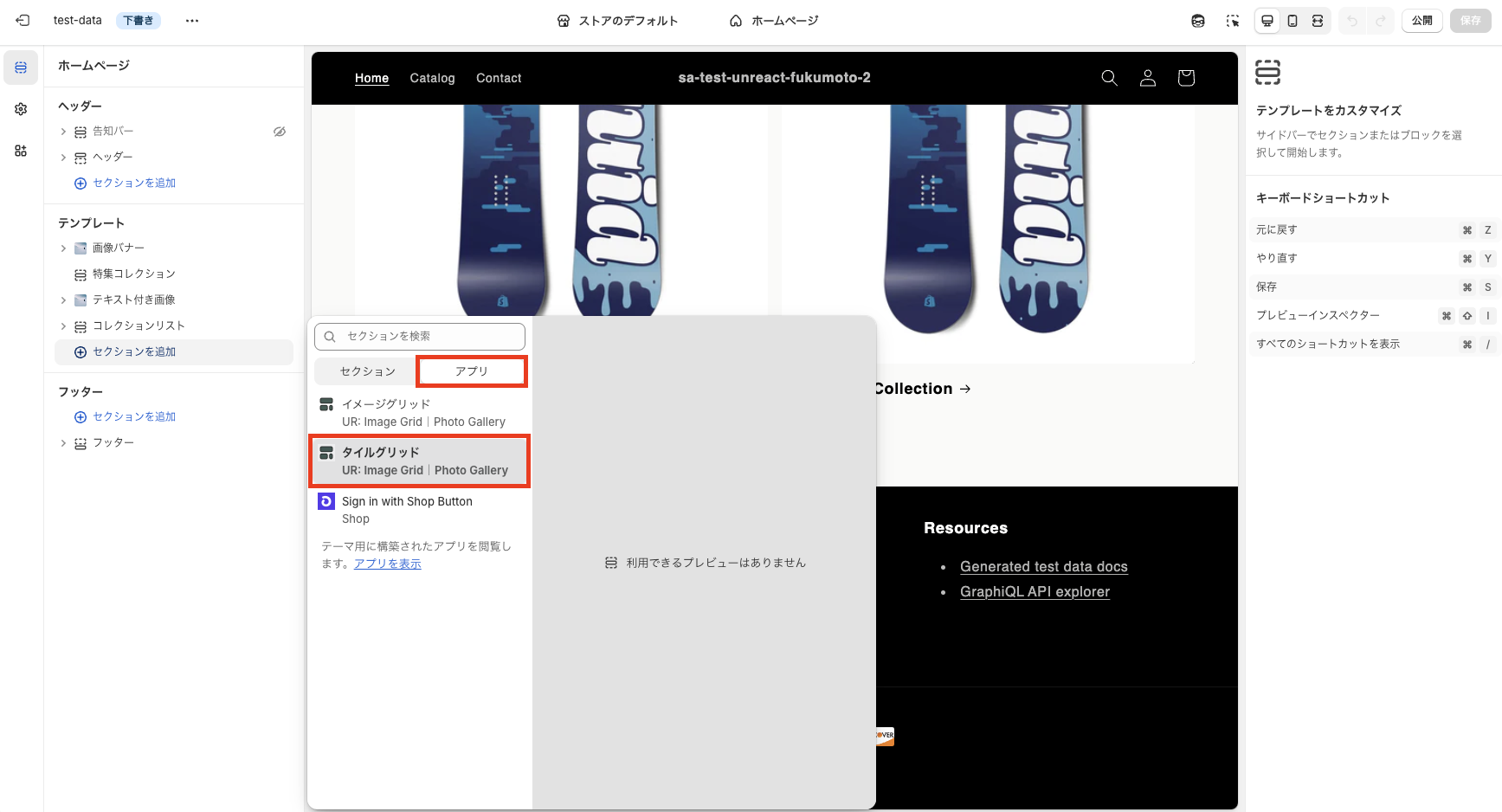Image resolution: width=1502 pixels, height=812 pixels.
Task: Open the アプリを表示 link
Action: [x=387, y=563]
